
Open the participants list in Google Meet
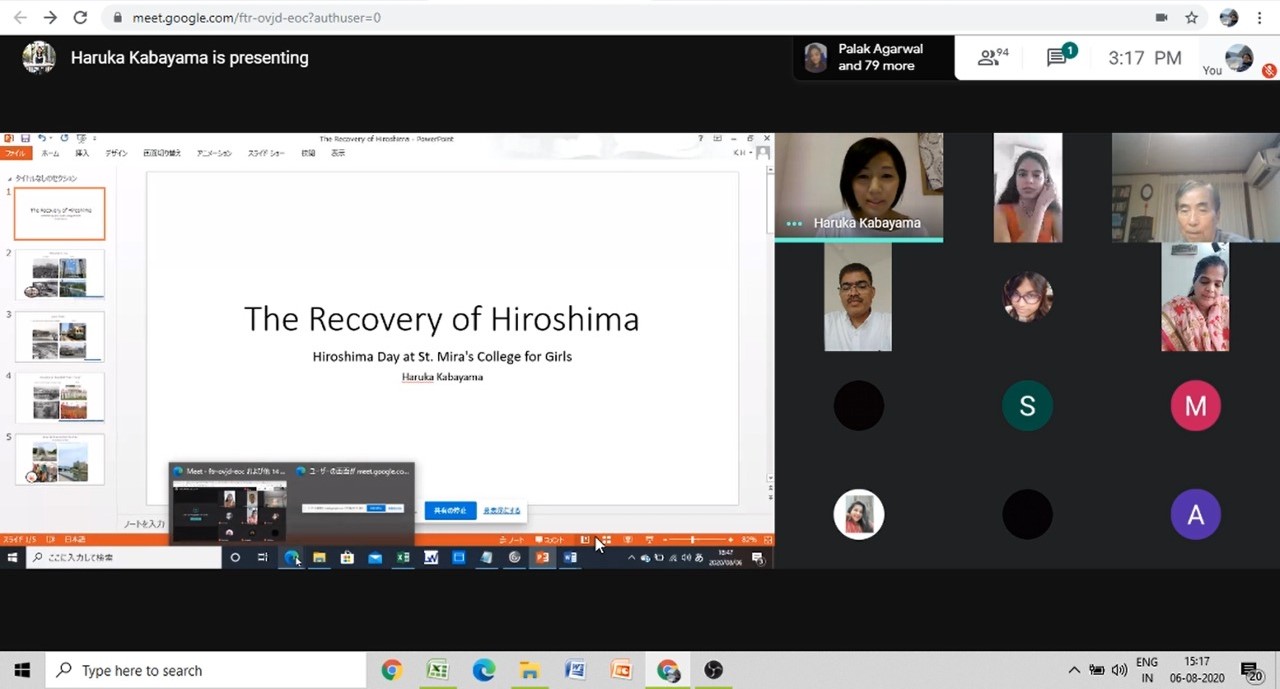coord(989,57)
